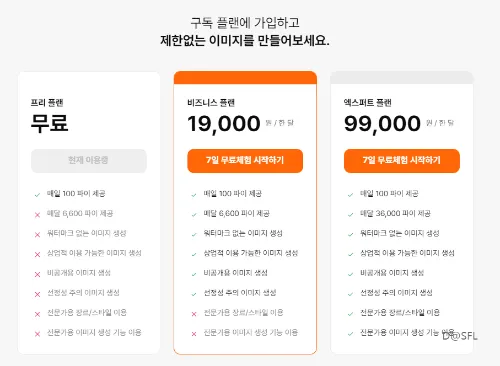Image resolution: width=500 pixels, height=366 pixels.
Task: Start the Expert plan 7-day free trial
Action: click(x=402, y=161)
